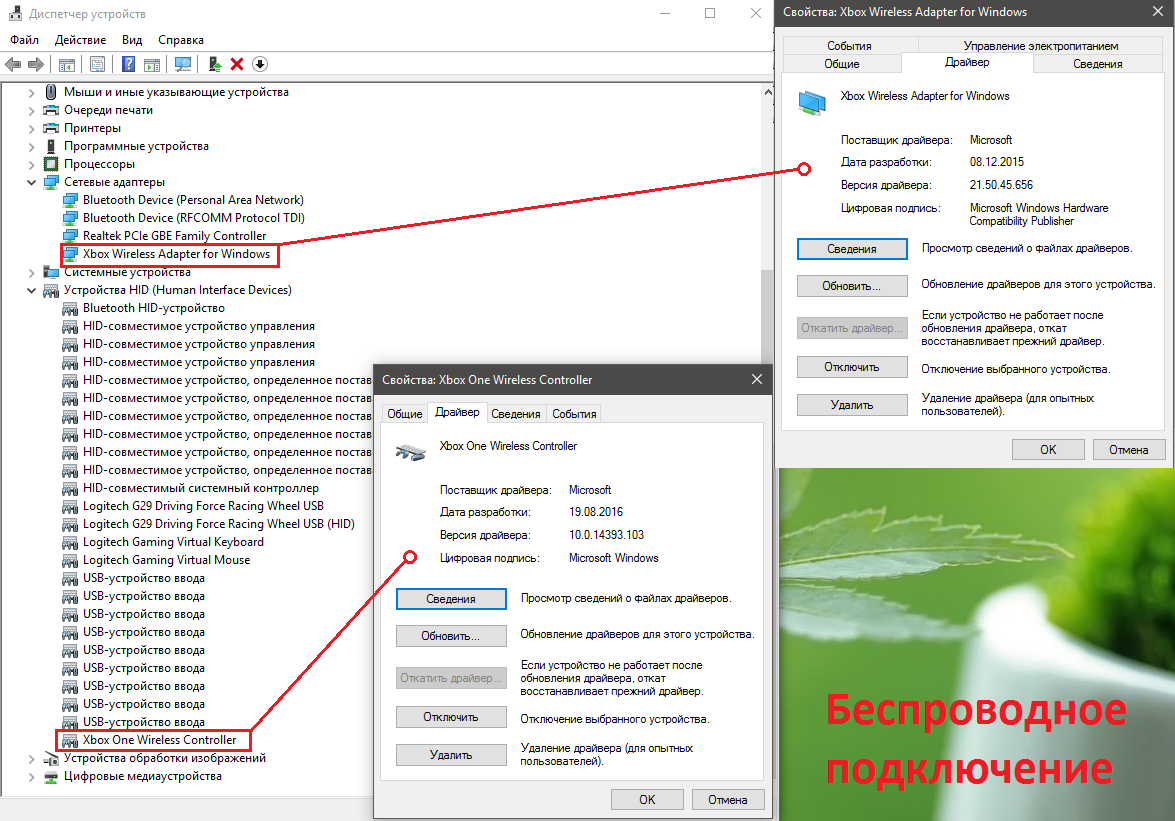Click the update driver icon with green arrow

pyautogui.click(x=214, y=64)
